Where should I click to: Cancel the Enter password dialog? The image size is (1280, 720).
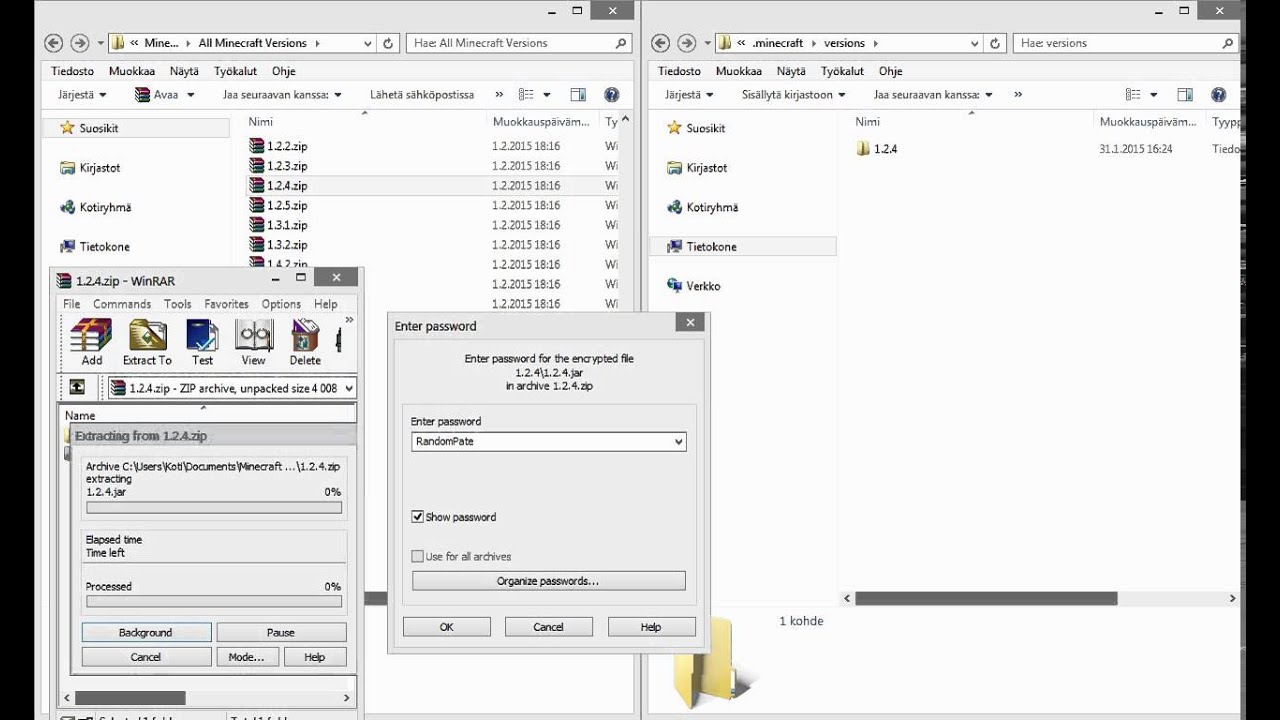548,627
